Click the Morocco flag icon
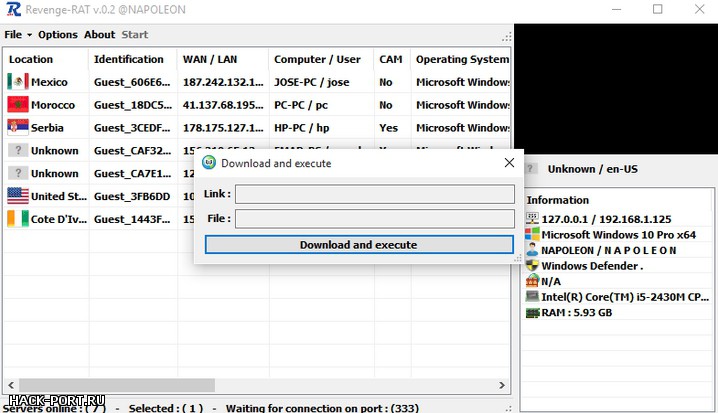Viewport: 718px width, 413px height. tap(18, 105)
